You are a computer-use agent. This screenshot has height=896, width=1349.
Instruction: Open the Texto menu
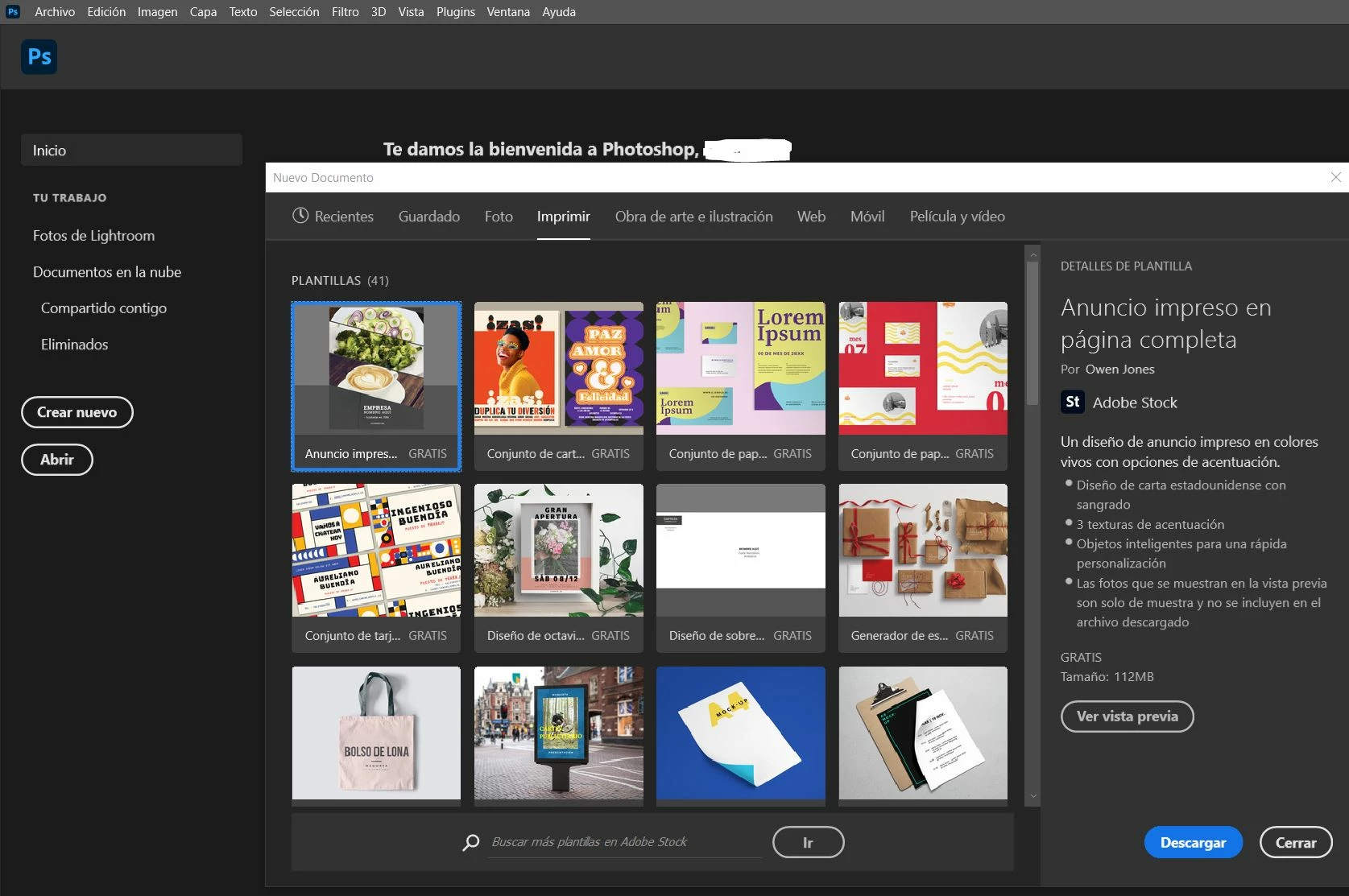[242, 12]
